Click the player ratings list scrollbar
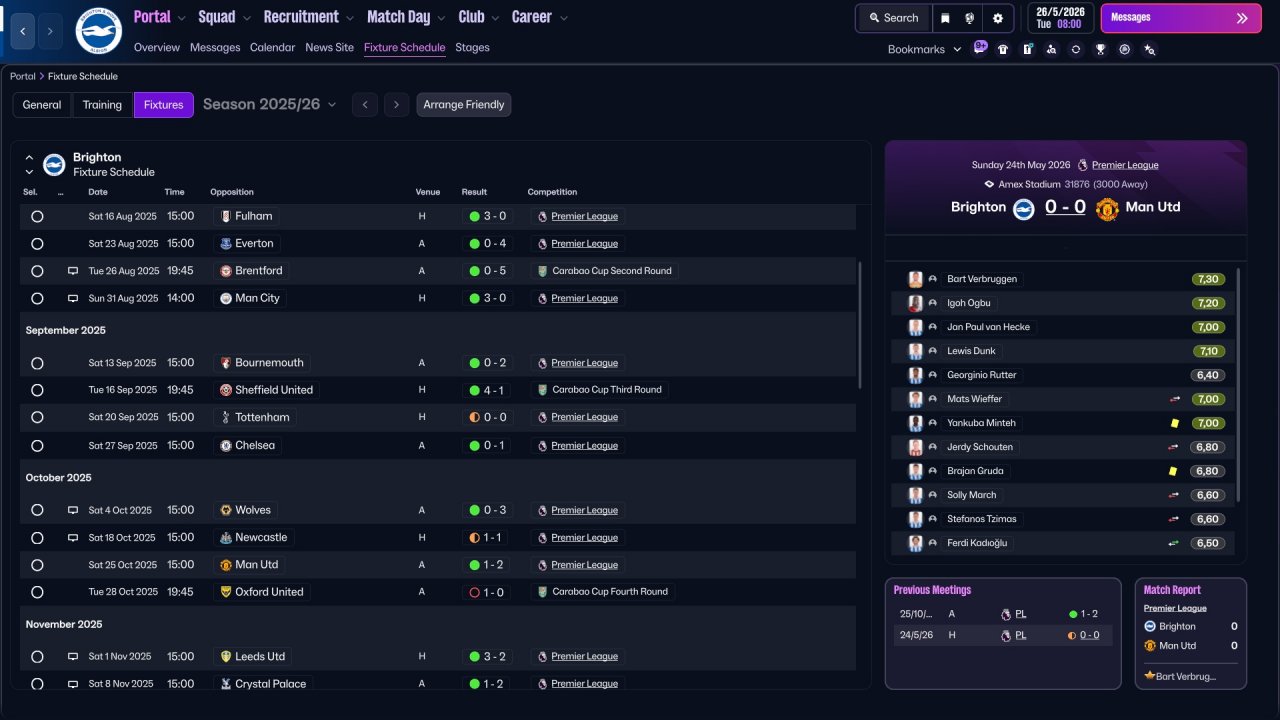Viewport: 1280px width, 720px height. (1238, 385)
